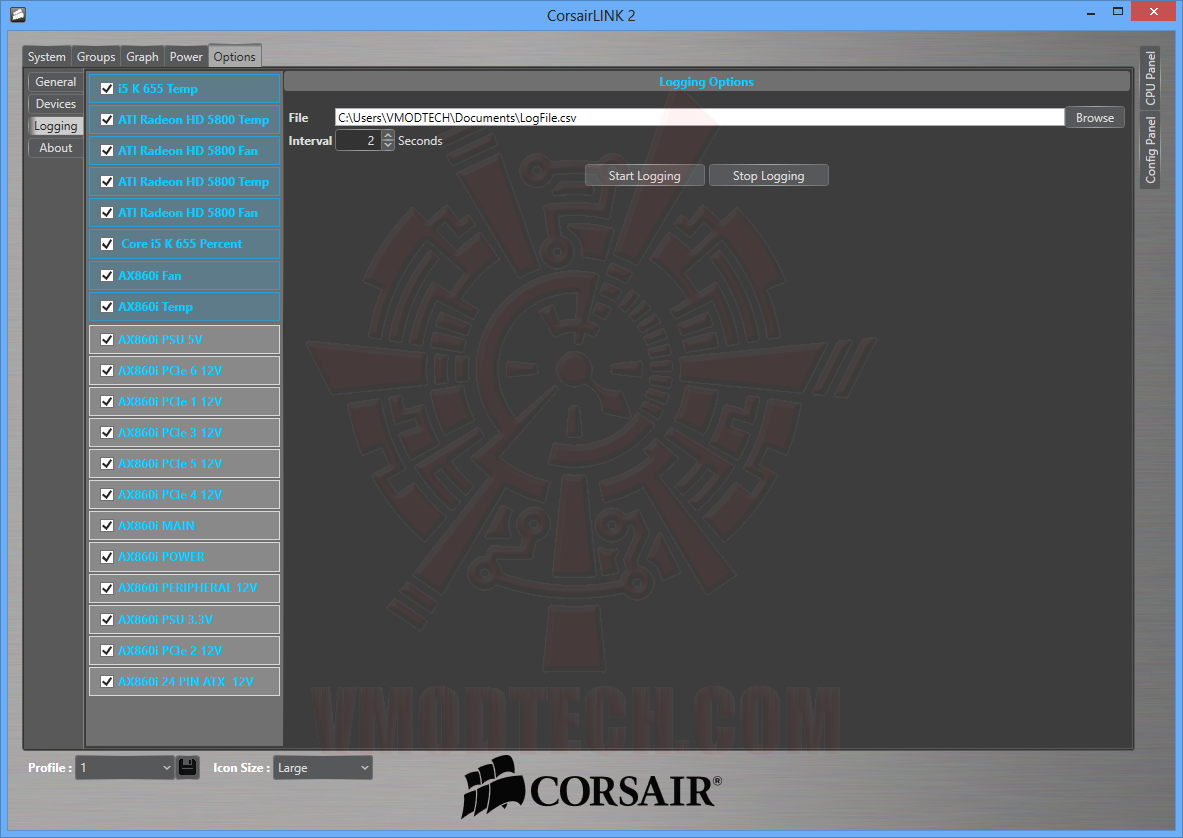Select the Options tab

pyautogui.click(x=235, y=57)
